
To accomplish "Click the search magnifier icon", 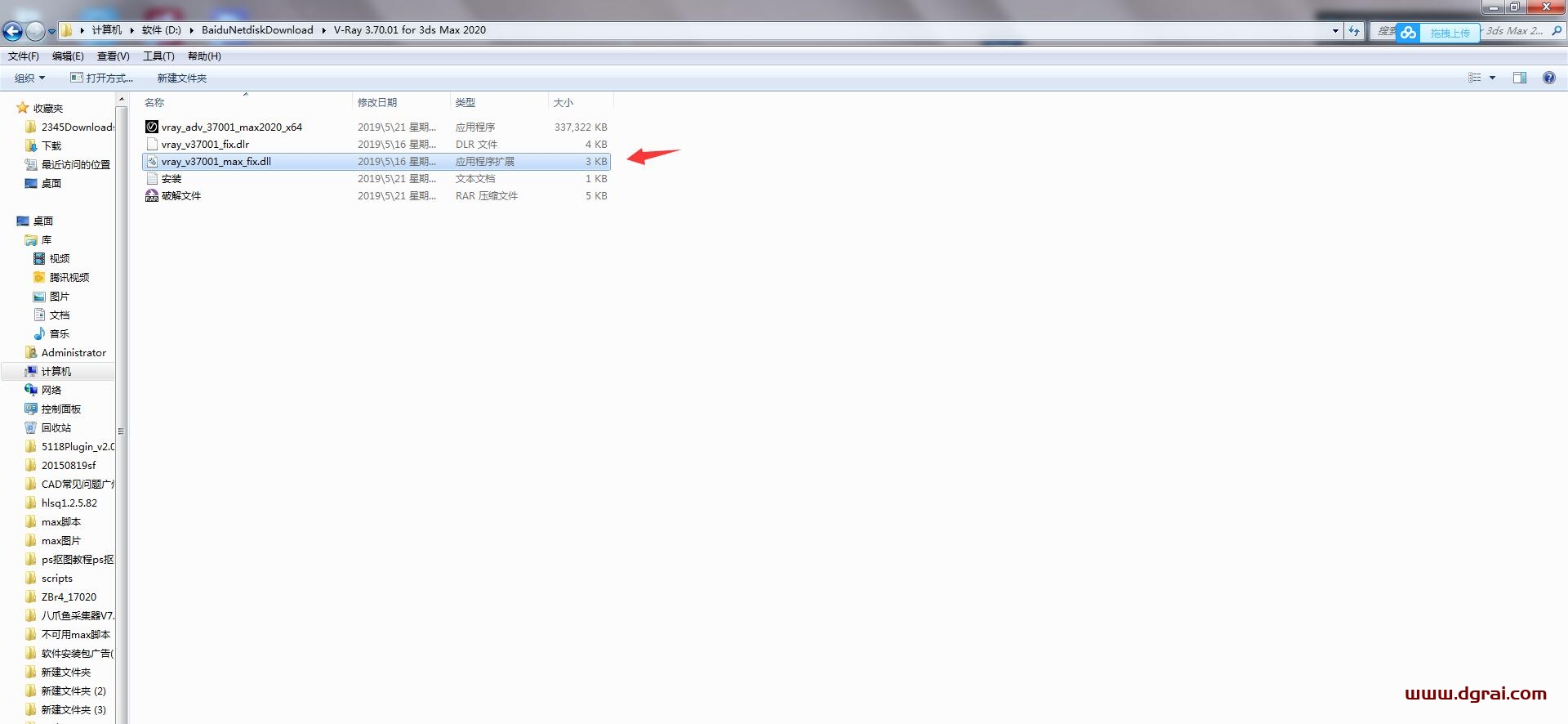I will (x=1556, y=31).
